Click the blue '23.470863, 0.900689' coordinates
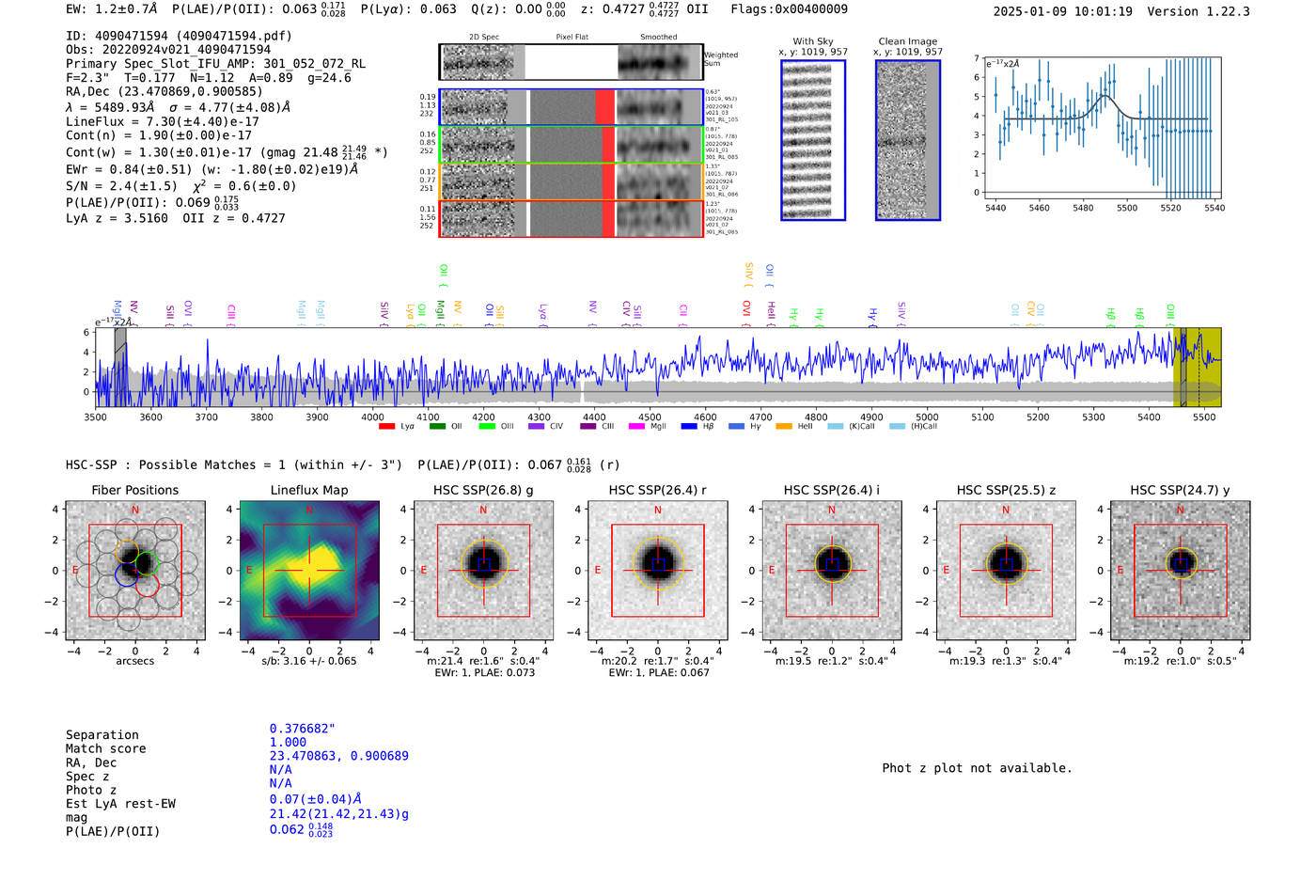The height and width of the screenshot is (896, 1316). [338, 756]
